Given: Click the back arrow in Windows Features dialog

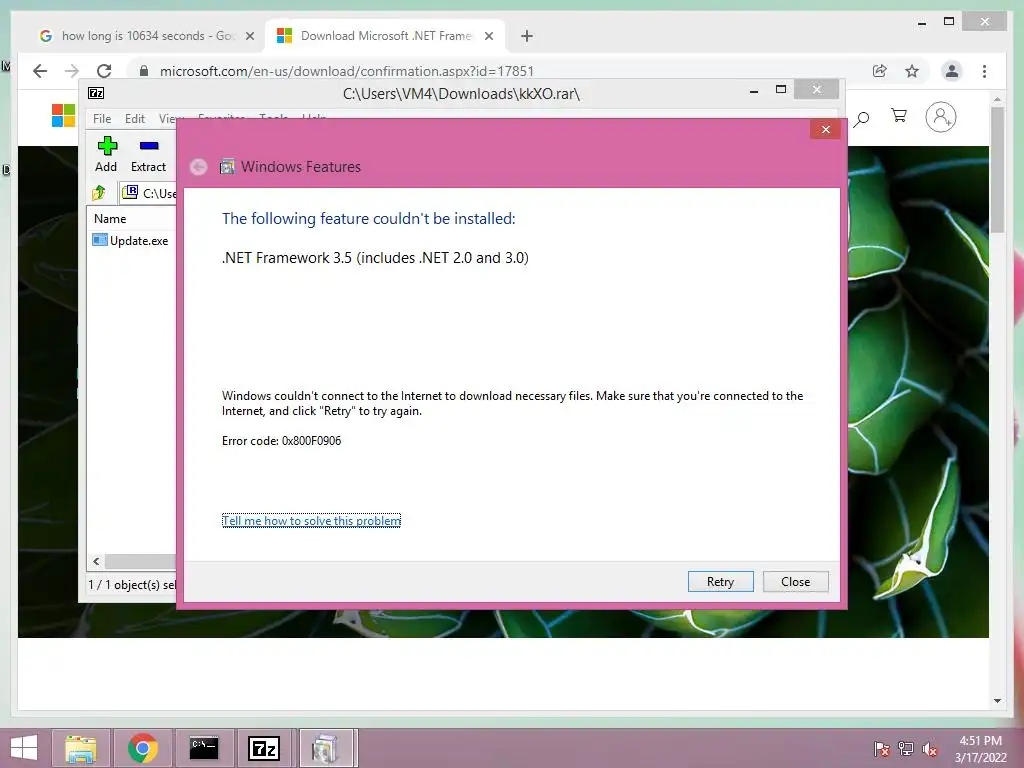Looking at the screenshot, I should [199, 167].
